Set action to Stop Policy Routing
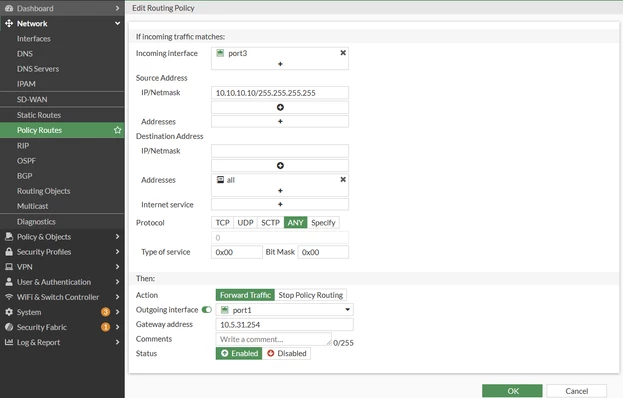The height and width of the screenshot is (398, 623). click(311, 295)
